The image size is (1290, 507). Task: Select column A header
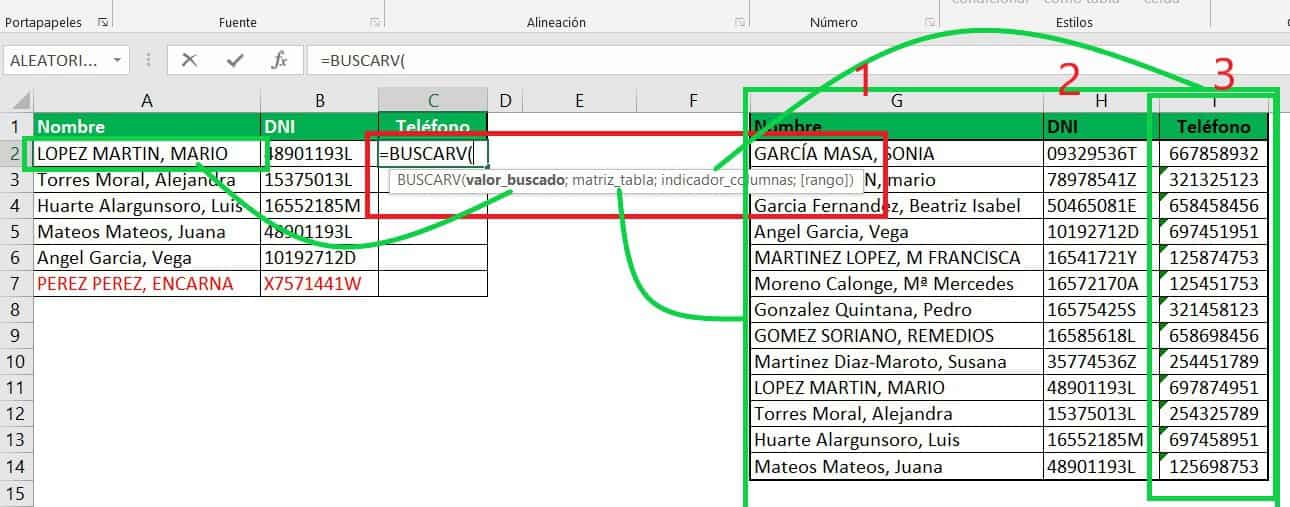(x=147, y=101)
